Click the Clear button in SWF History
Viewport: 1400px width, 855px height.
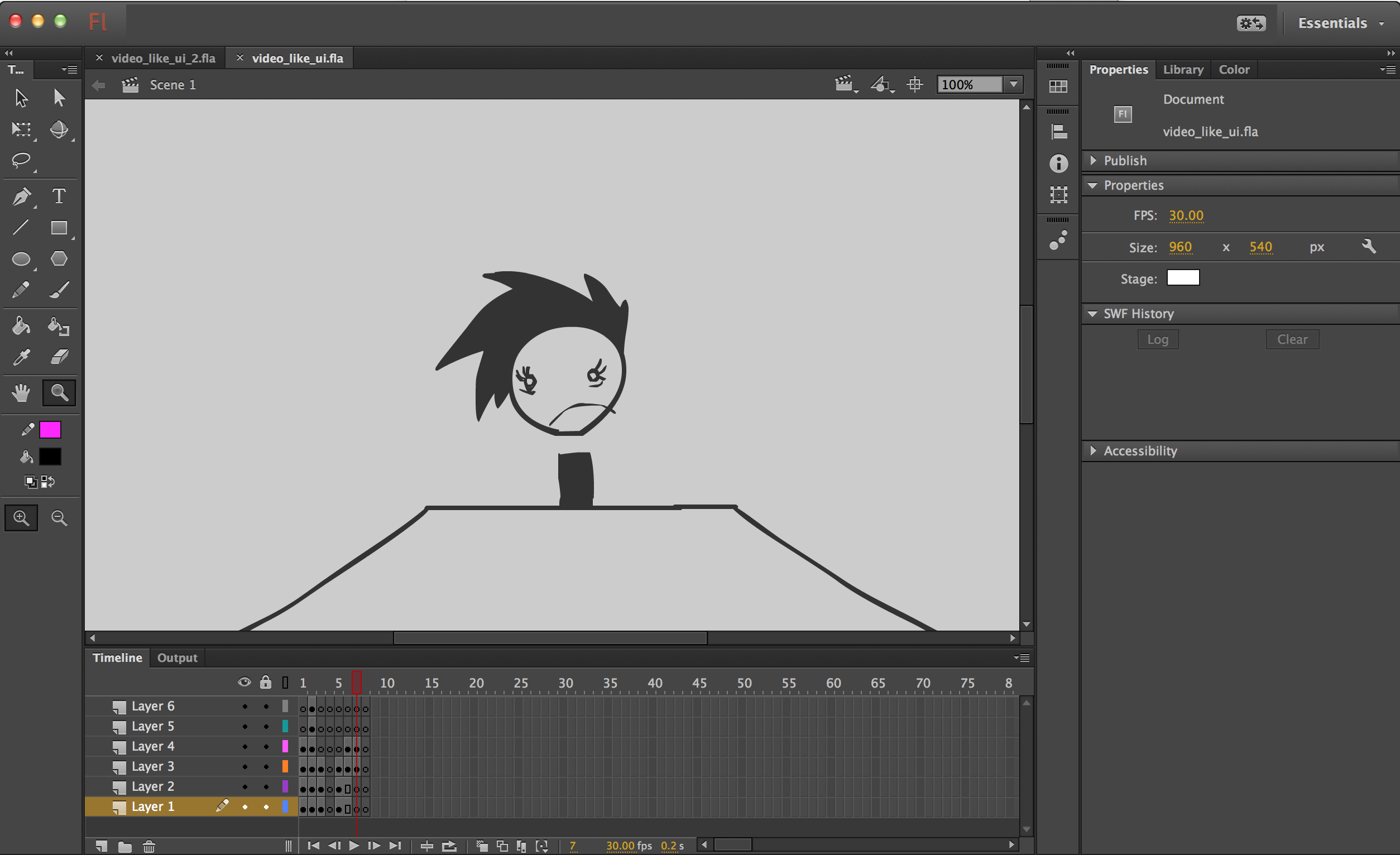coord(1292,339)
